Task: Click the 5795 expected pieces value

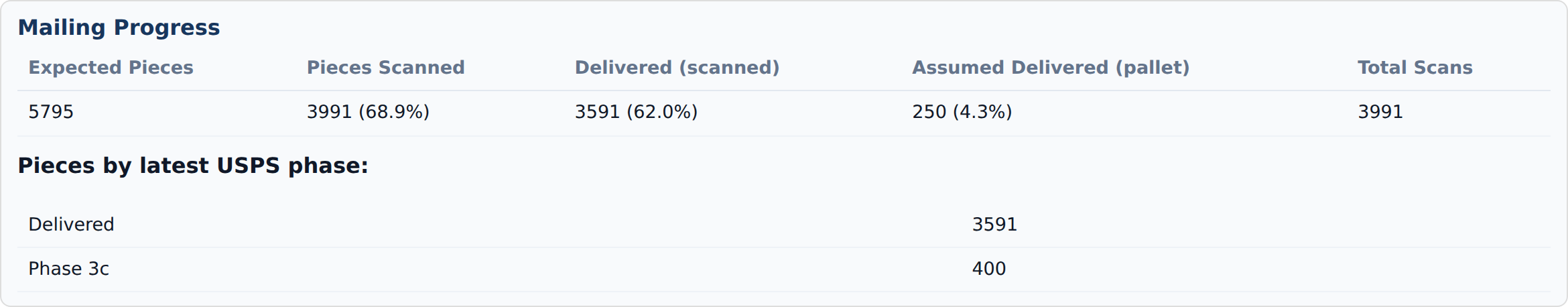Action: 51,112
